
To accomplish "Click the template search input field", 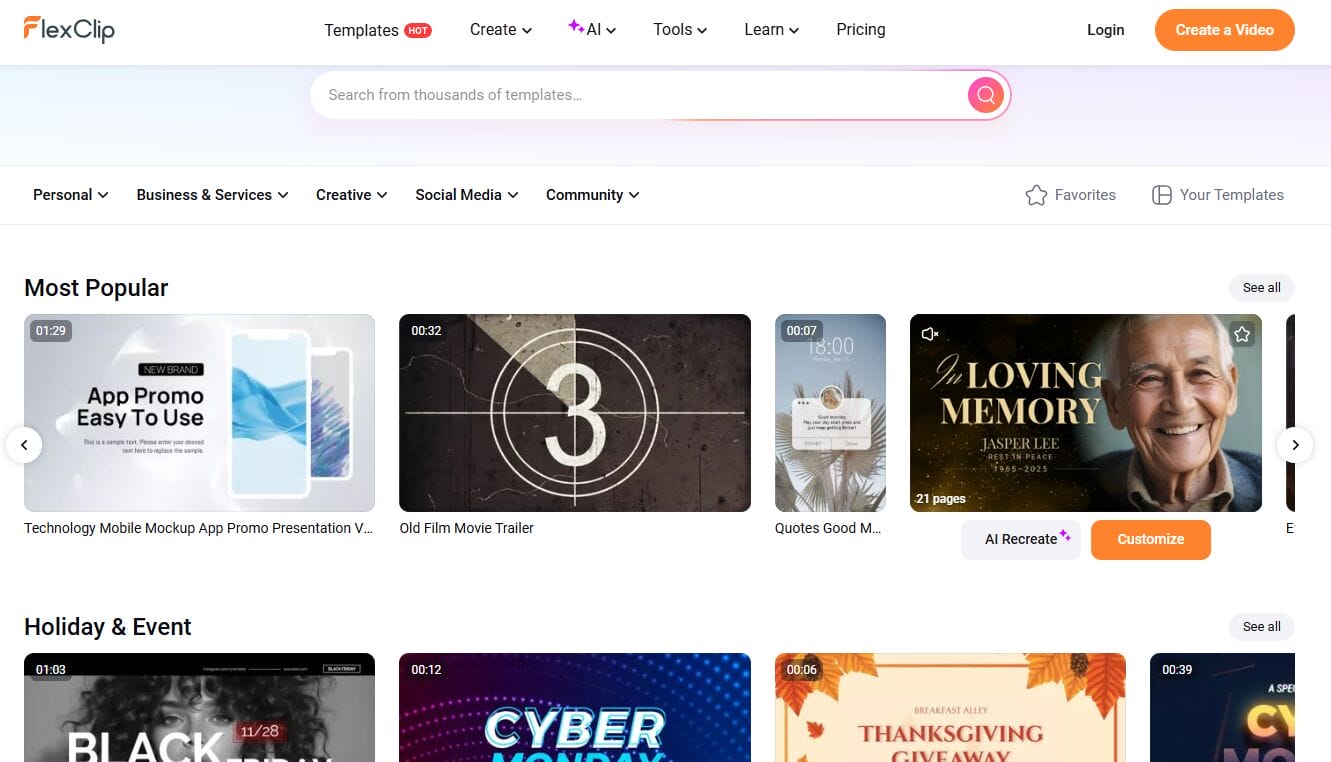I will point(640,95).
